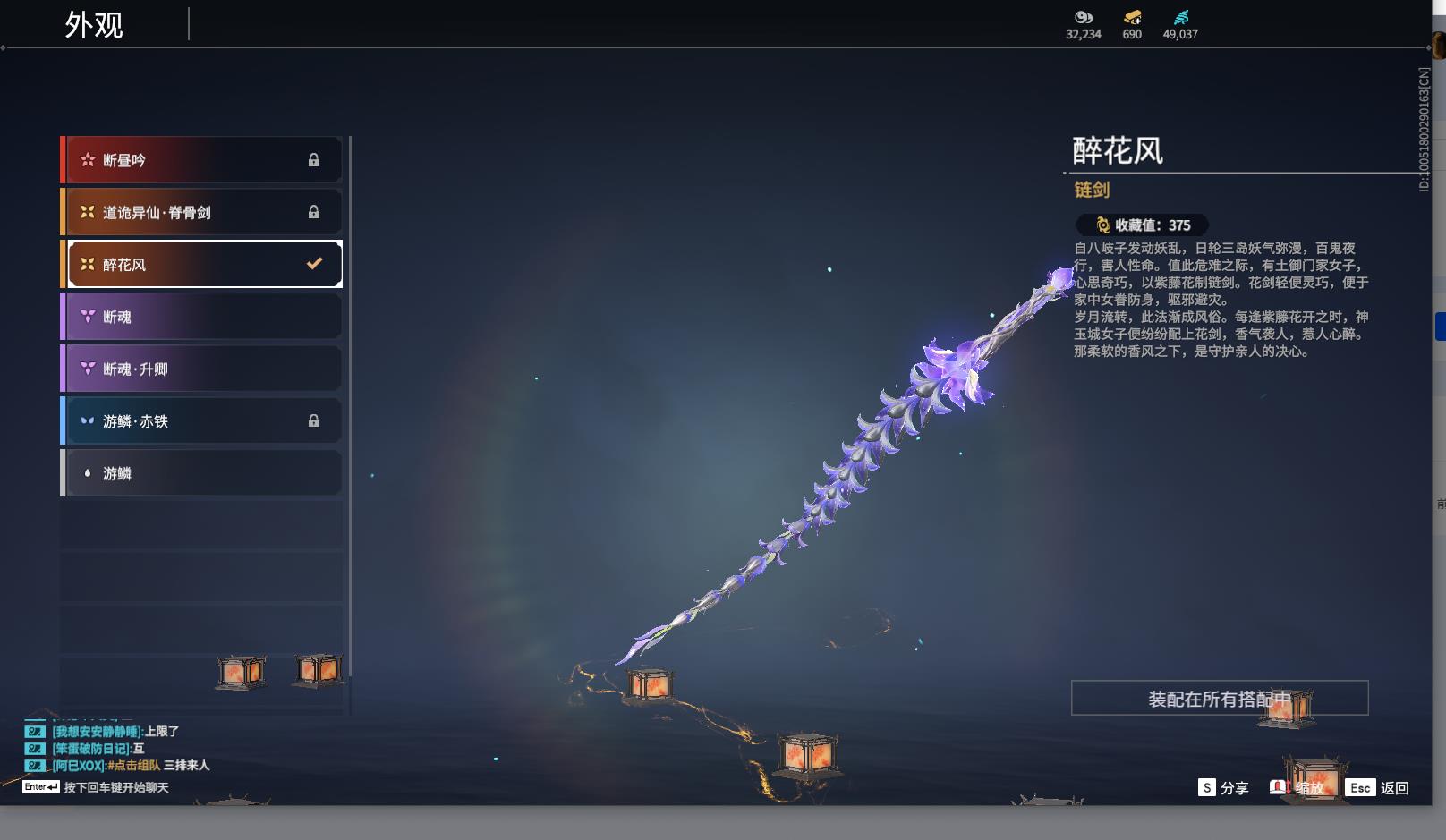
Task: Open player name [我想安安静静睡] in chat
Action: coord(98,732)
